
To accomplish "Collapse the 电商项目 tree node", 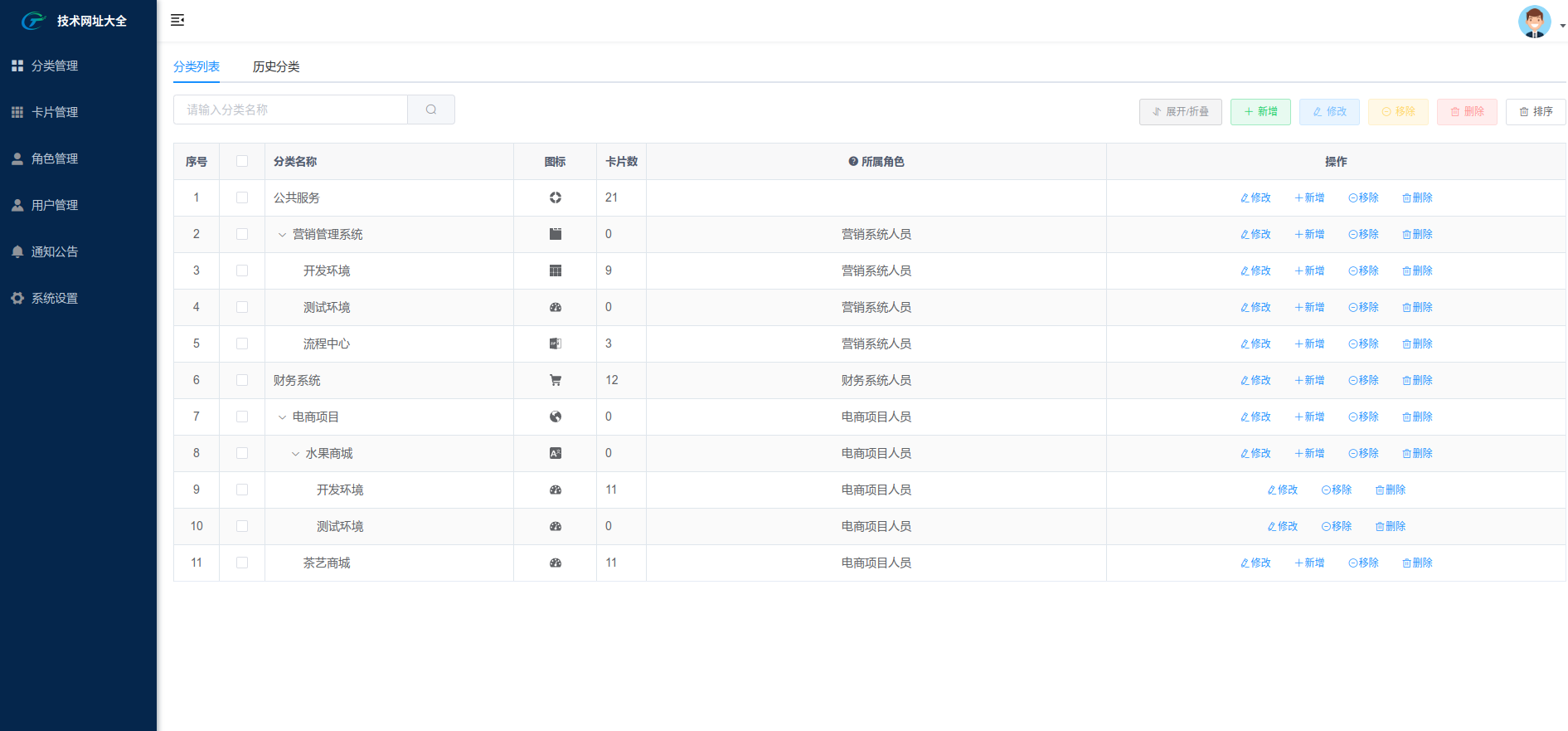I will 282,417.
